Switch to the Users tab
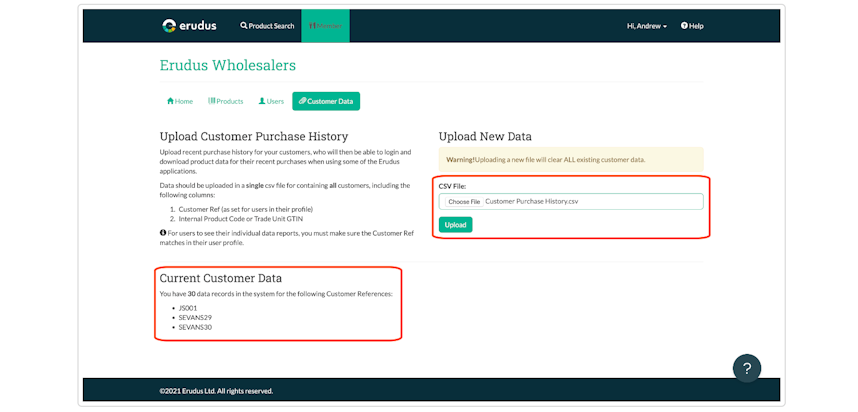Screen dimensions: 858x412 click(271, 101)
